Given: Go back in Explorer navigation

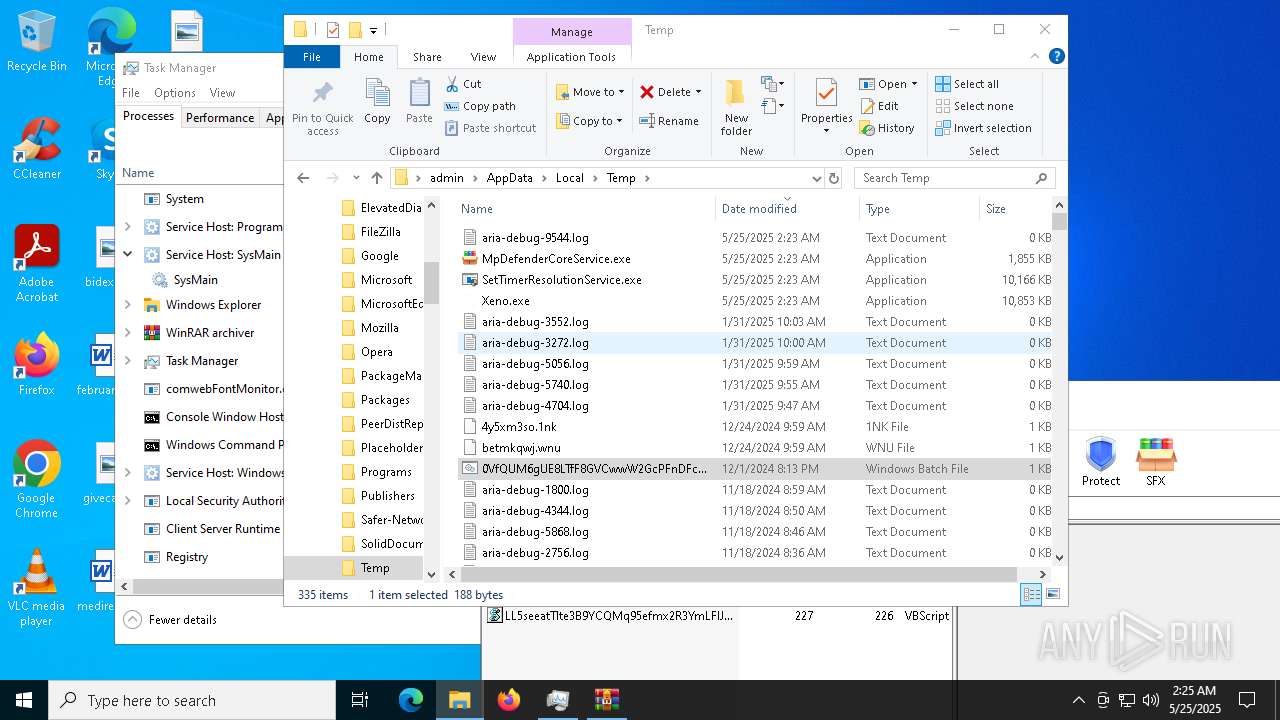Looking at the screenshot, I should pyautogui.click(x=303, y=178).
